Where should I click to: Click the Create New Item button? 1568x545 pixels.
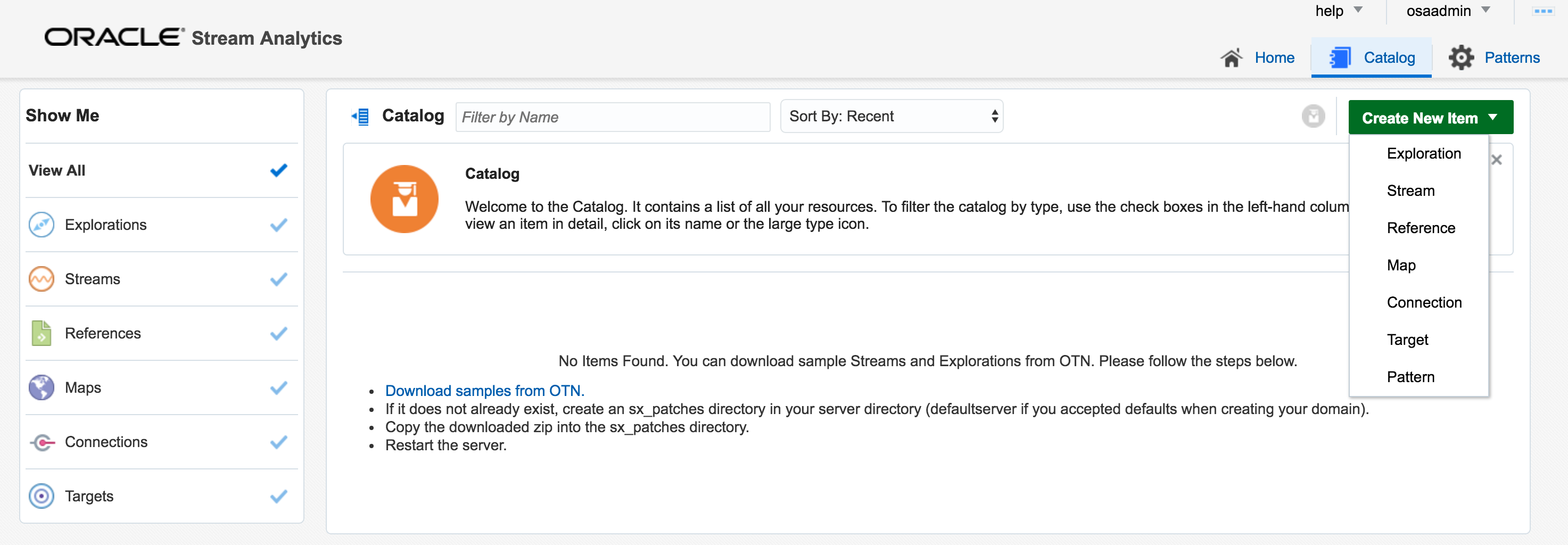click(x=1430, y=118)
